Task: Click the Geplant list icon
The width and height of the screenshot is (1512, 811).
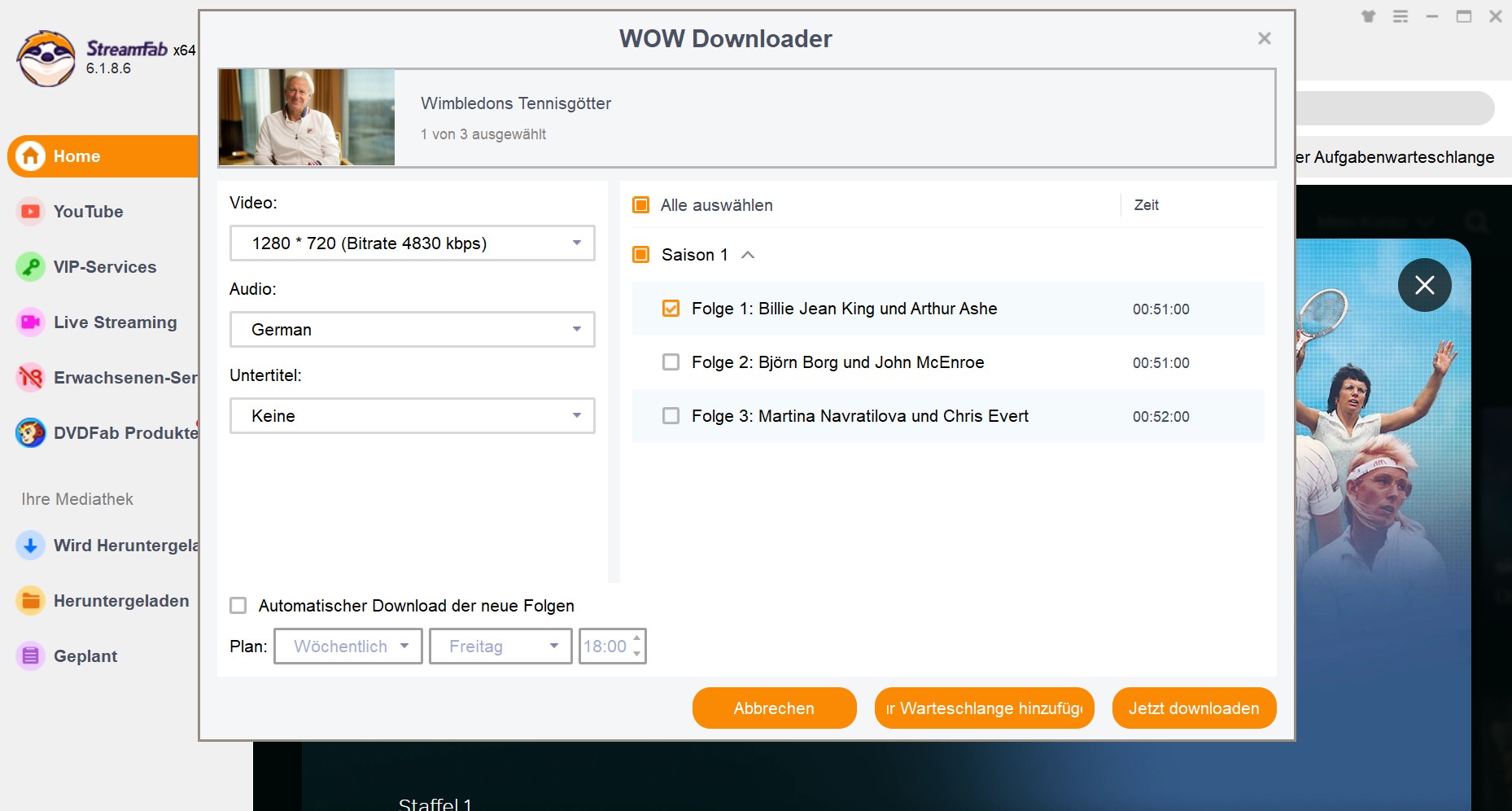Action: (31, 656)
